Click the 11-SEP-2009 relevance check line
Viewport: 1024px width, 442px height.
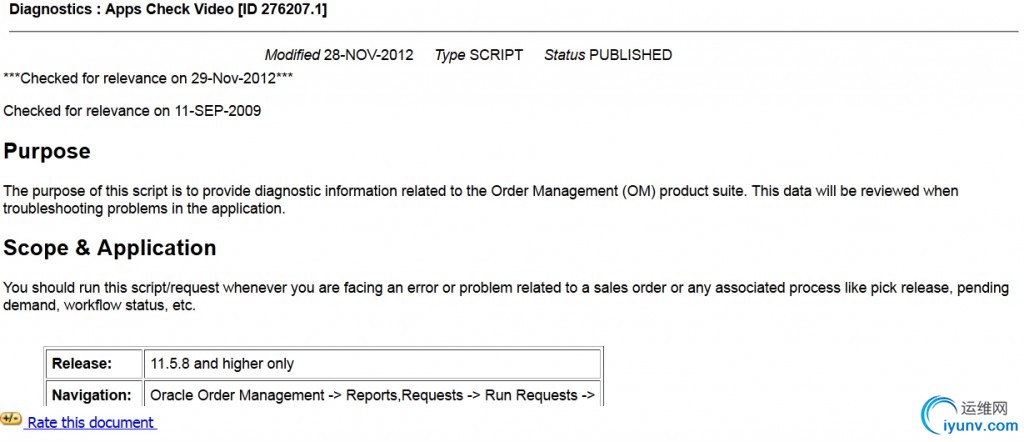coord(132,110)
